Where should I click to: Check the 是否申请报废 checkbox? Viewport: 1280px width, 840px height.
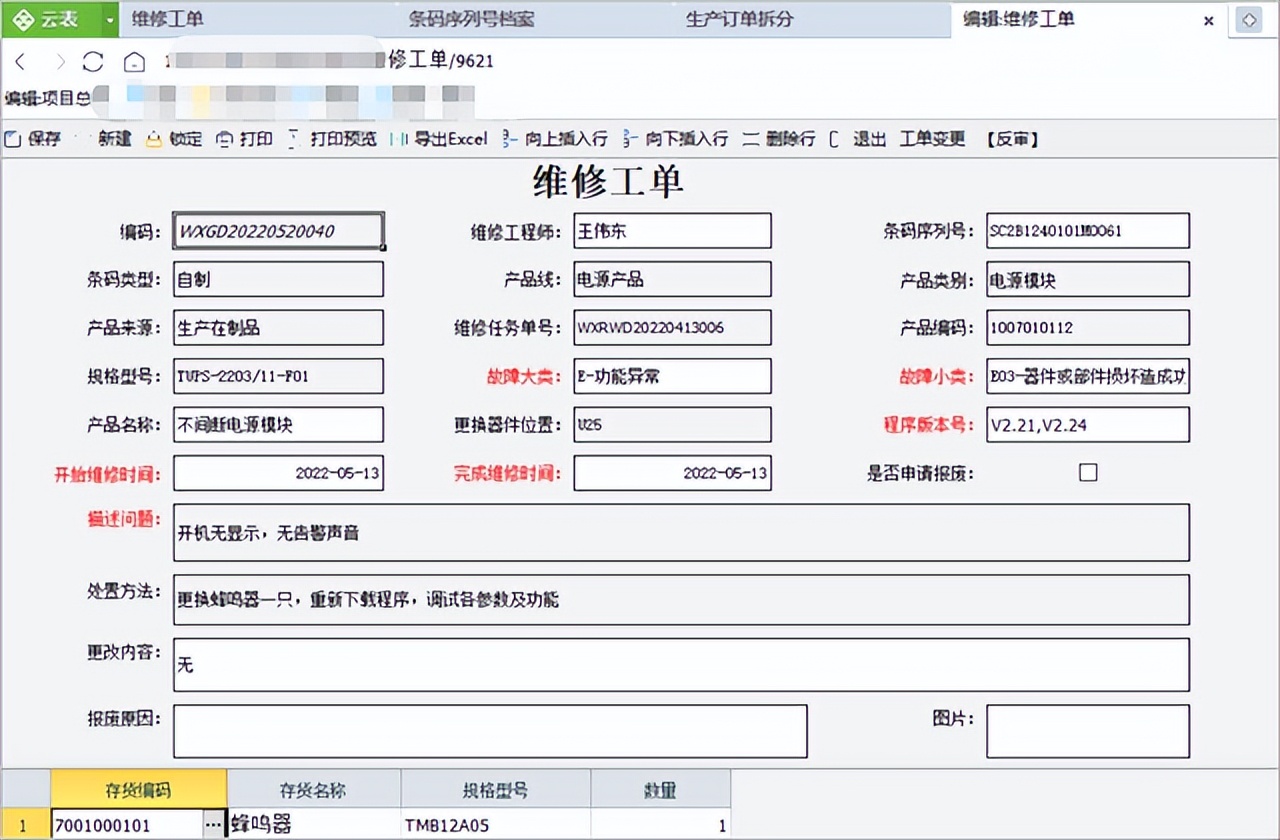[x=1088, y=472]
